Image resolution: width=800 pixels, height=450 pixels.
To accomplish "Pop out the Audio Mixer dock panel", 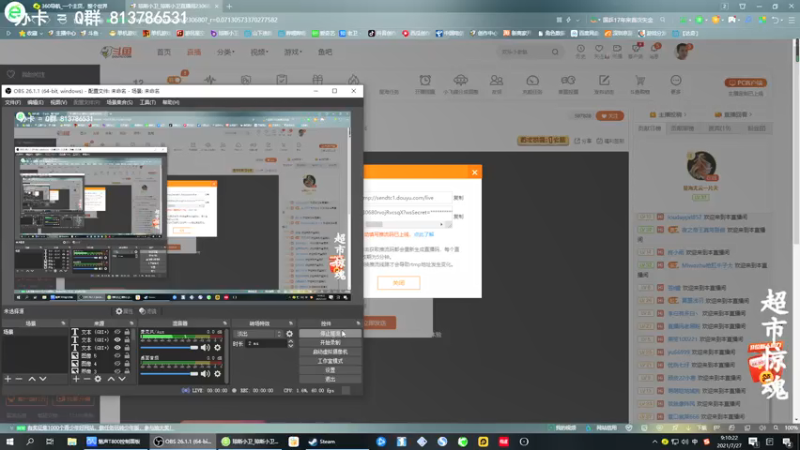I will click(224, 323).
